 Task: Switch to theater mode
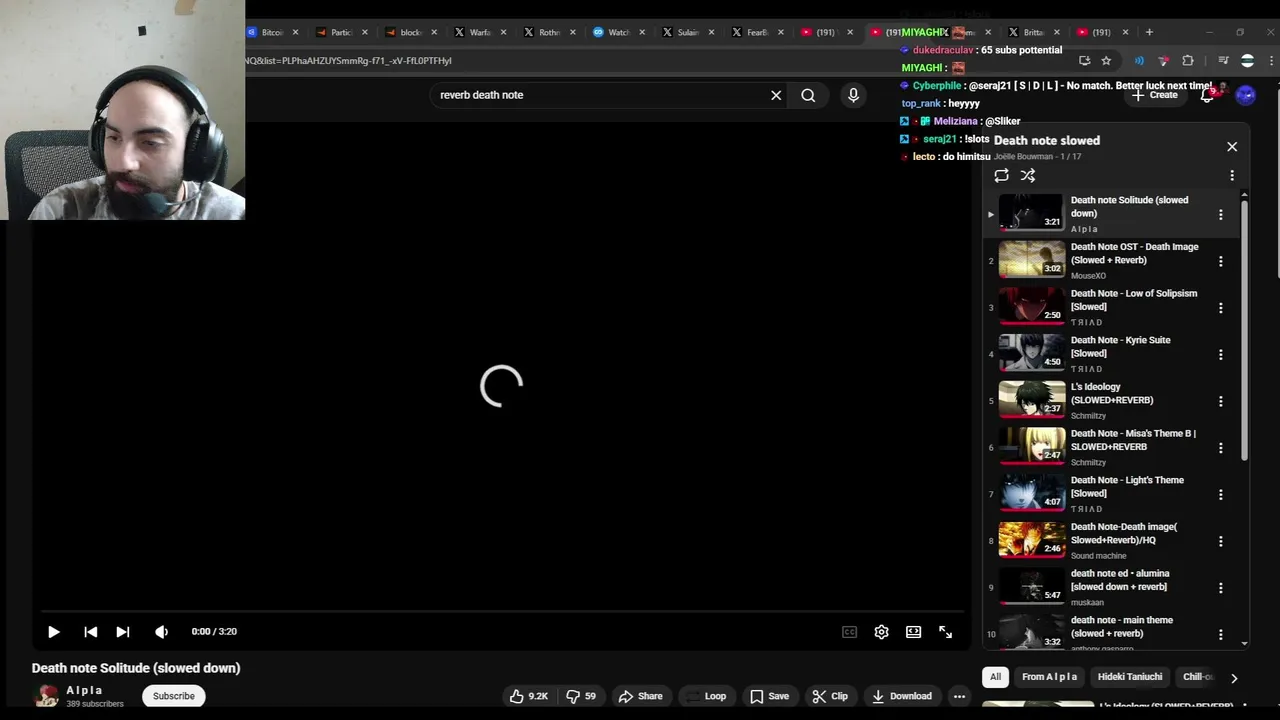913,632
